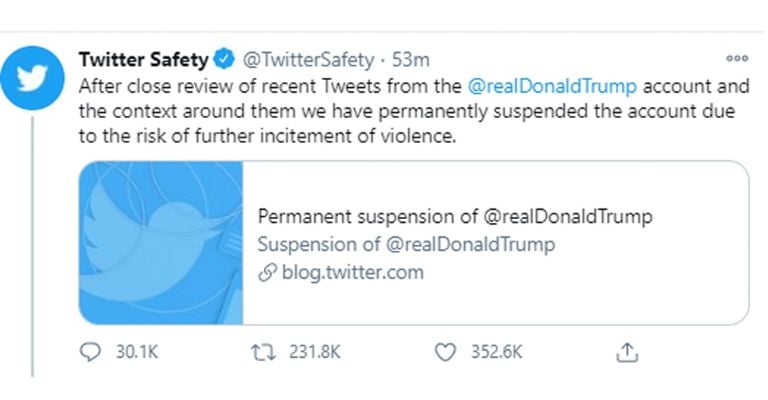Click the card subtitle 'Suspension of @realDonaldTrump'
This screenshot has height=400, width=768.
406,244
